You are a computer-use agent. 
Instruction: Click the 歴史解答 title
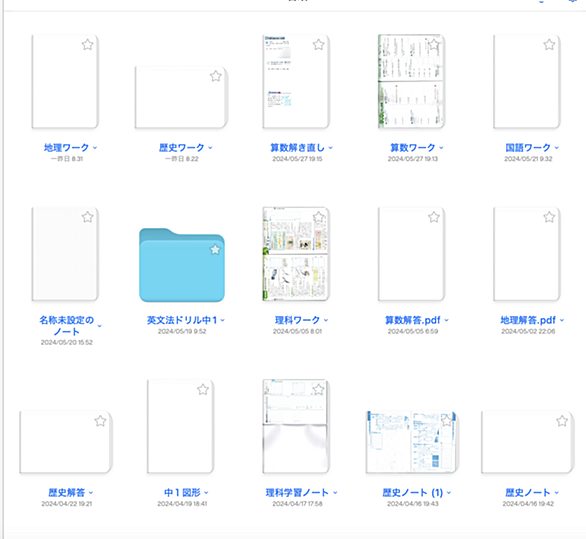(67, 493)
